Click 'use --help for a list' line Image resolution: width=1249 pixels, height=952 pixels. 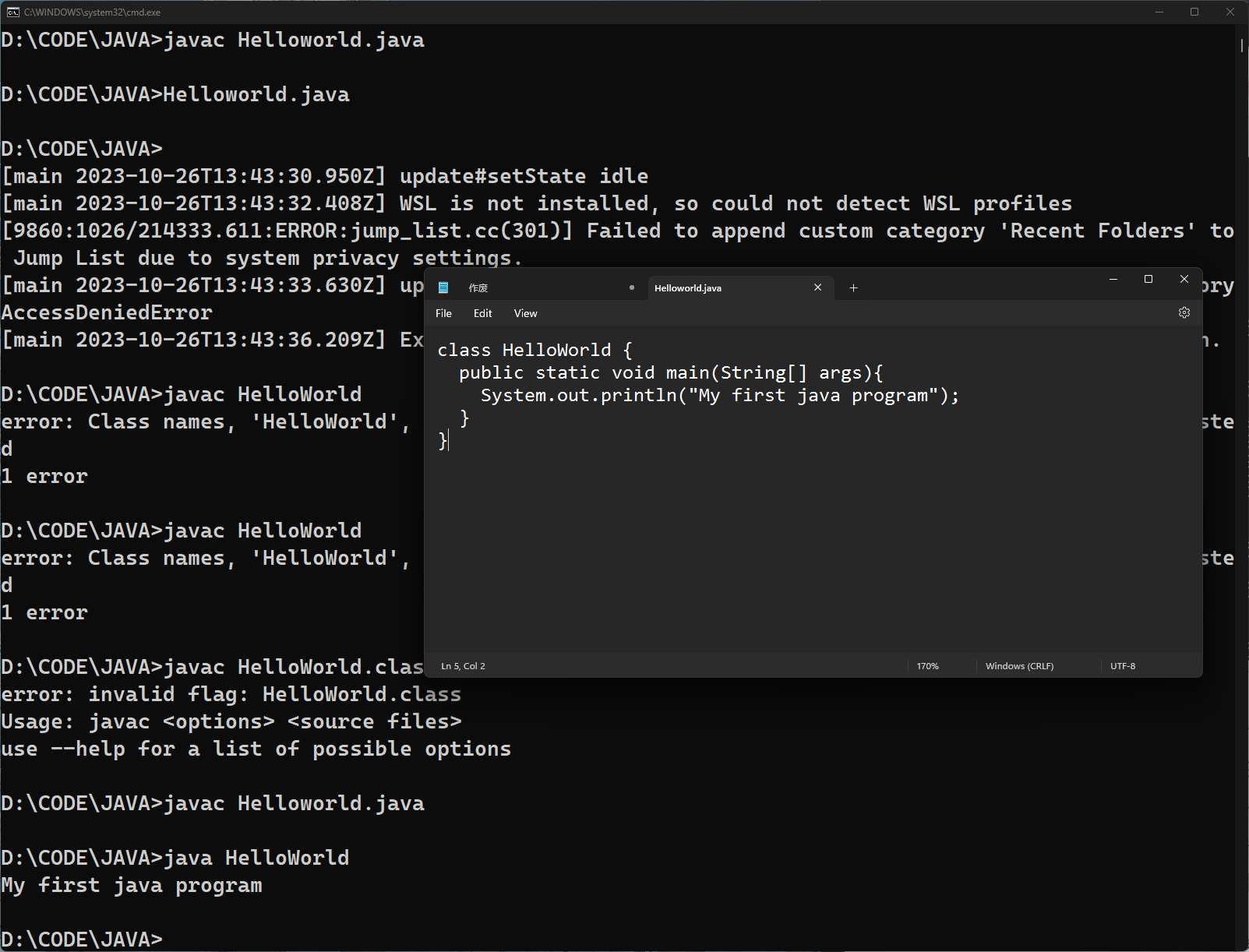coord(256,749)
